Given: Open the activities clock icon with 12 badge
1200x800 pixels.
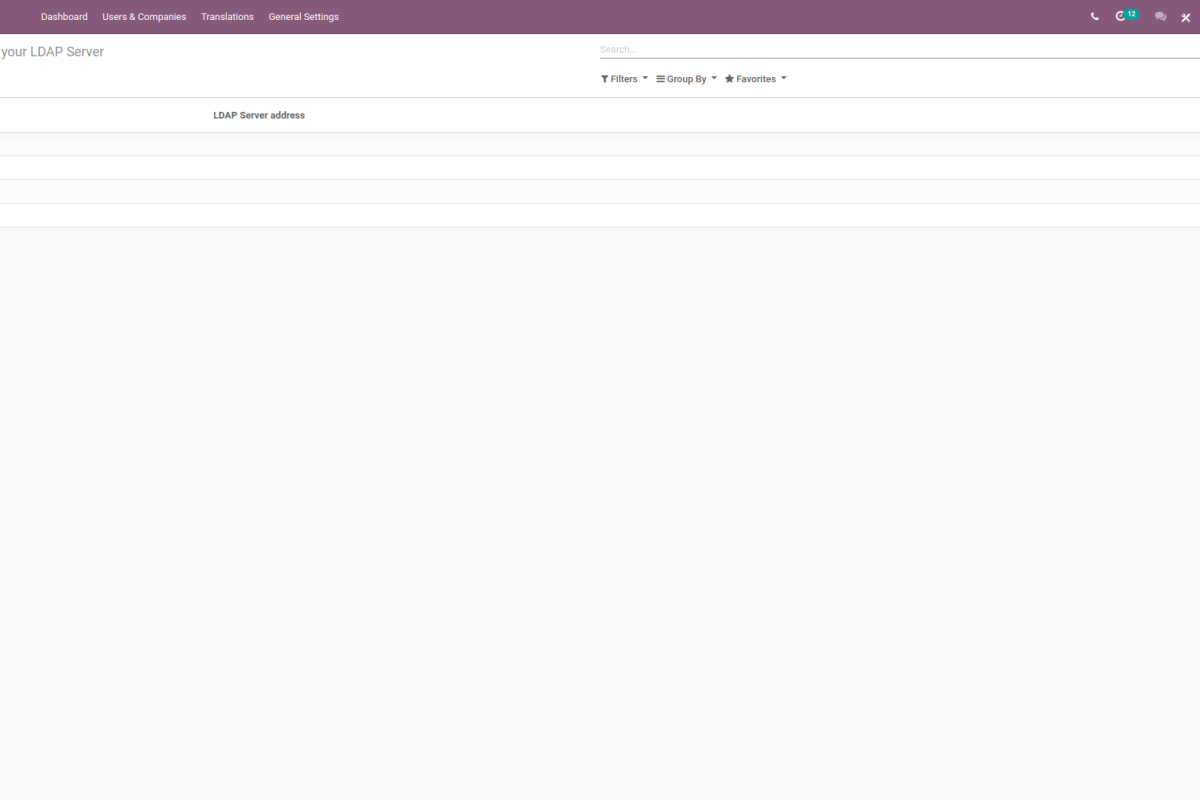Looking at the screenshot, I should pos(1127,16).
